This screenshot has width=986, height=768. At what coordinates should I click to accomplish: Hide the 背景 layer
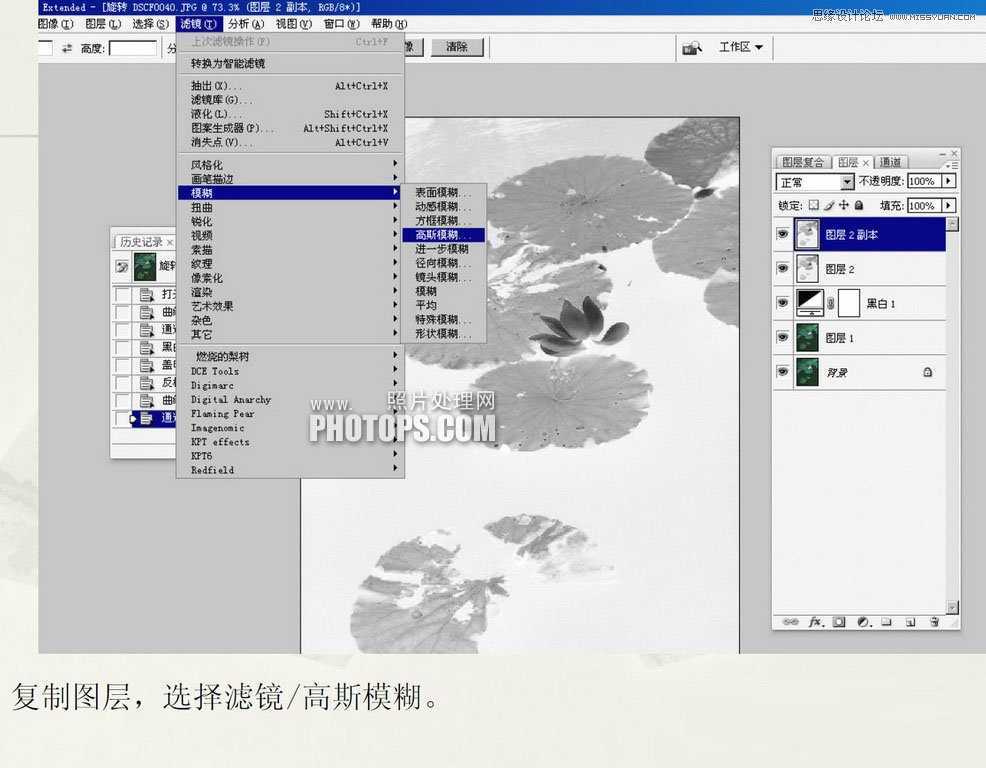783,372
